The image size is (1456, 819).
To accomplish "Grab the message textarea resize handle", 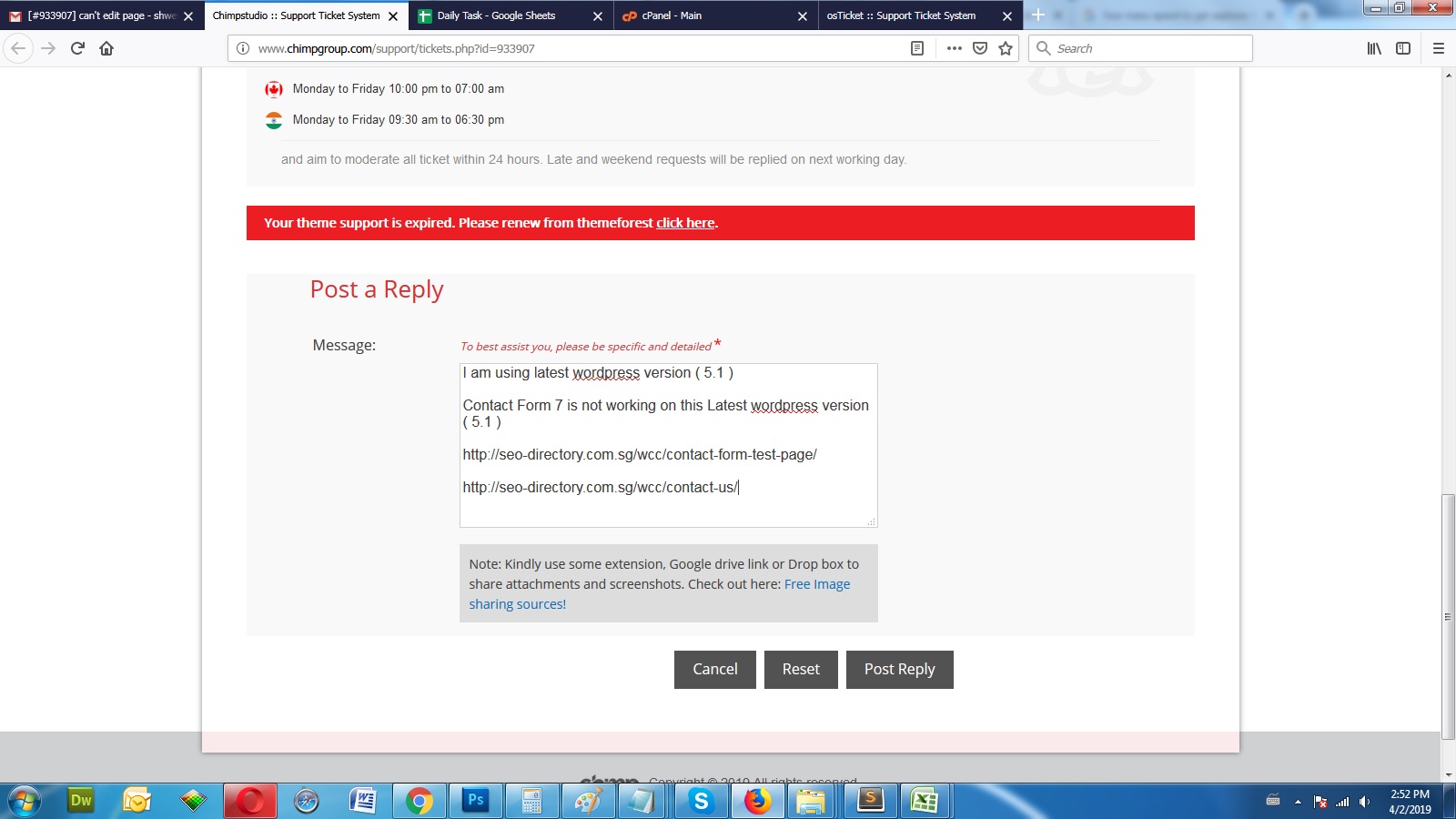I will click(872, 521).
